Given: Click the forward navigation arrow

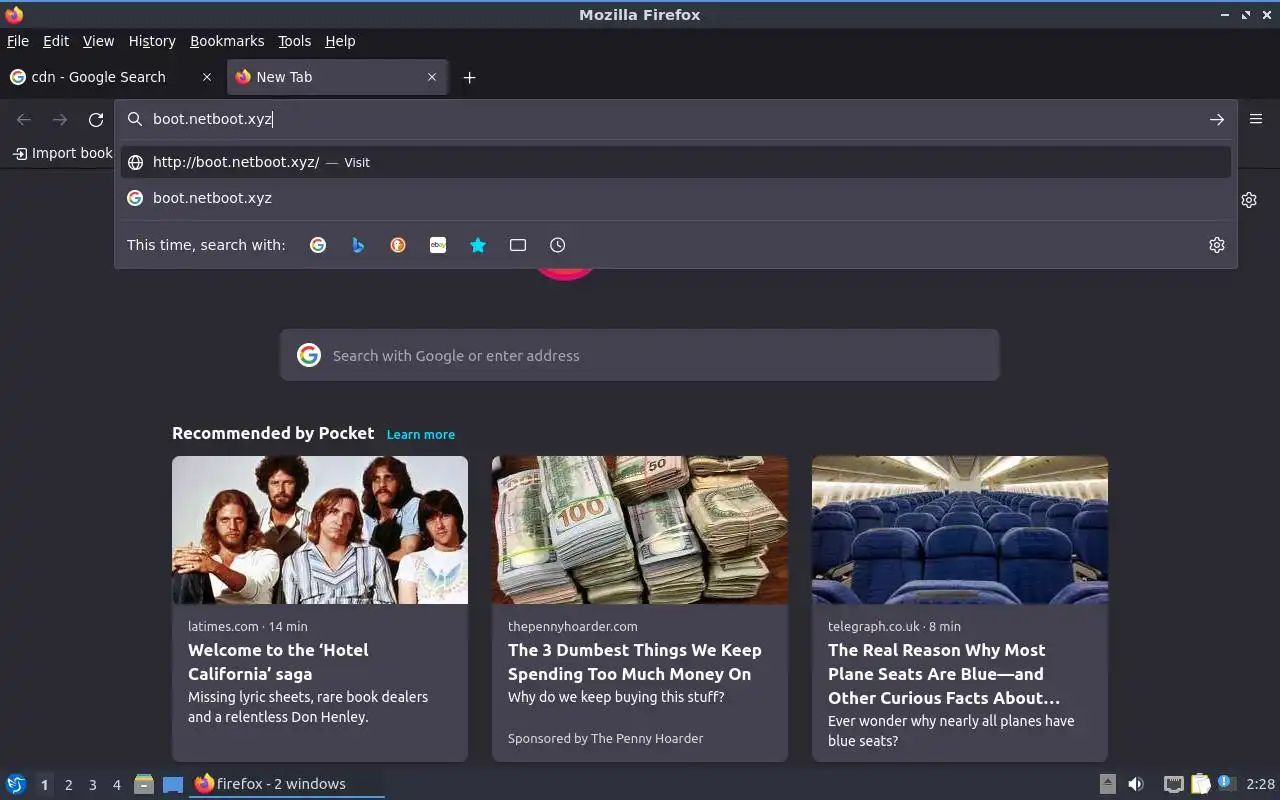Looking at the screenshot, I should click(x=60, y=120).
